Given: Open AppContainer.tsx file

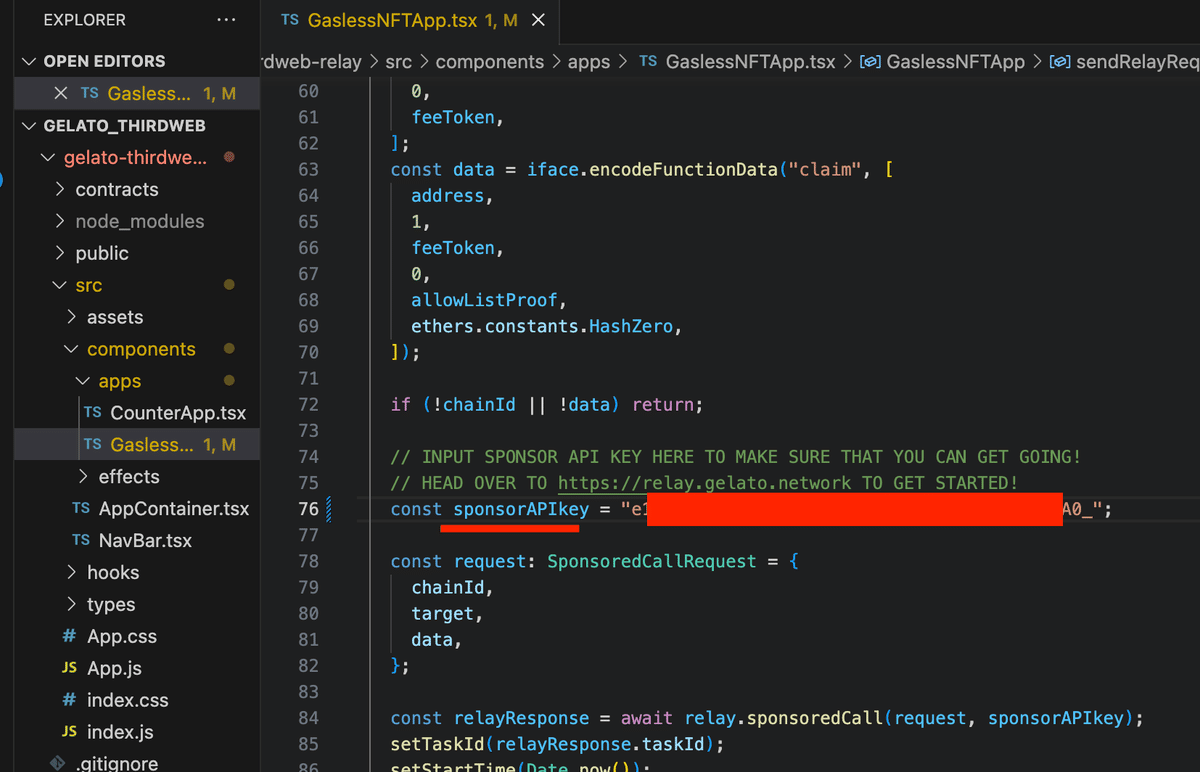Looking at the screenshot, I should point(174,509).
